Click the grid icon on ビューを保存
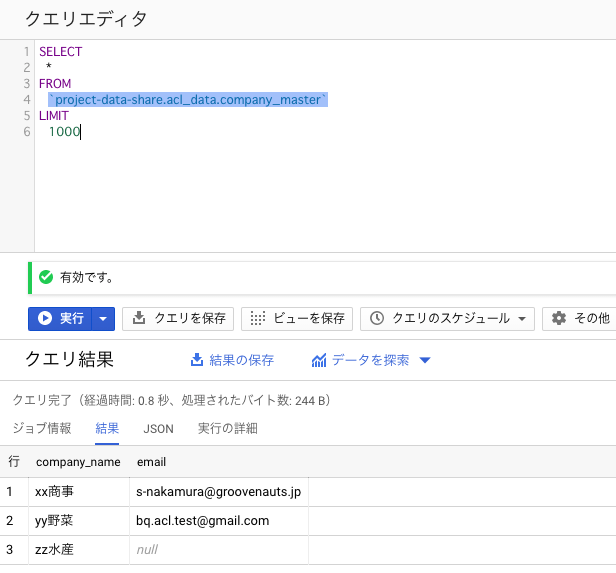 point(258,318)
